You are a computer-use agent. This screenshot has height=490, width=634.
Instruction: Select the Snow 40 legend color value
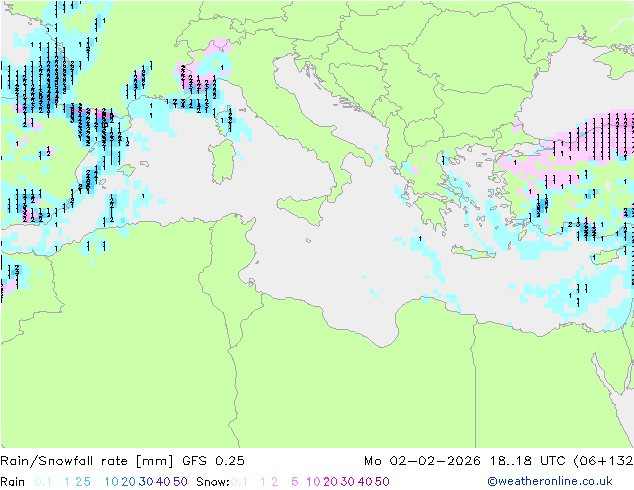click(x=365, y=482)
